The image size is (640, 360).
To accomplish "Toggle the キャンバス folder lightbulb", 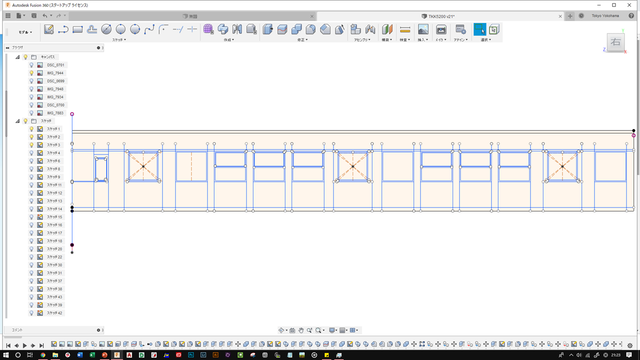I will coord(25,57).
